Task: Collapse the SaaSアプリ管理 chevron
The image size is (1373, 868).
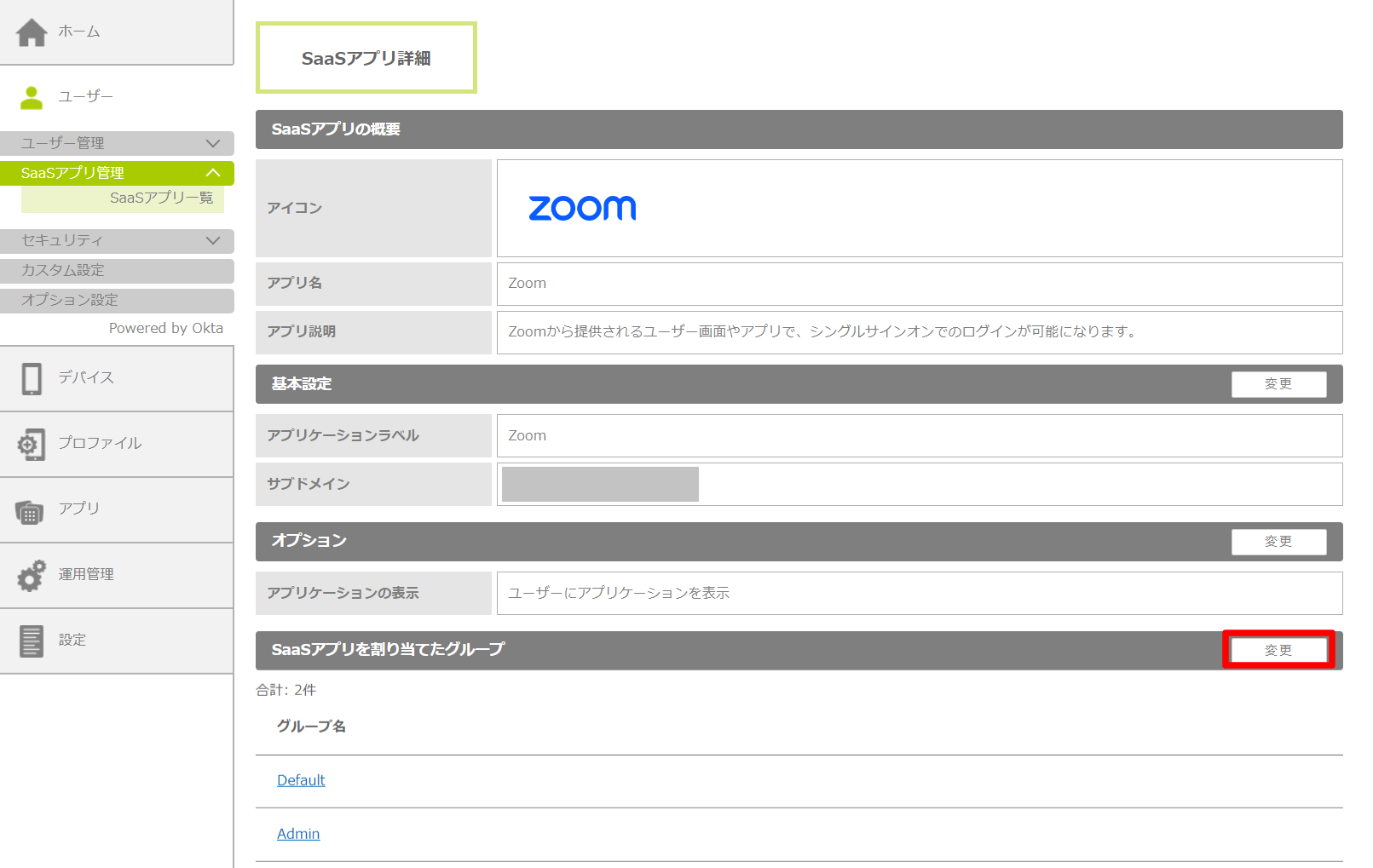Action: pos(213,173)
